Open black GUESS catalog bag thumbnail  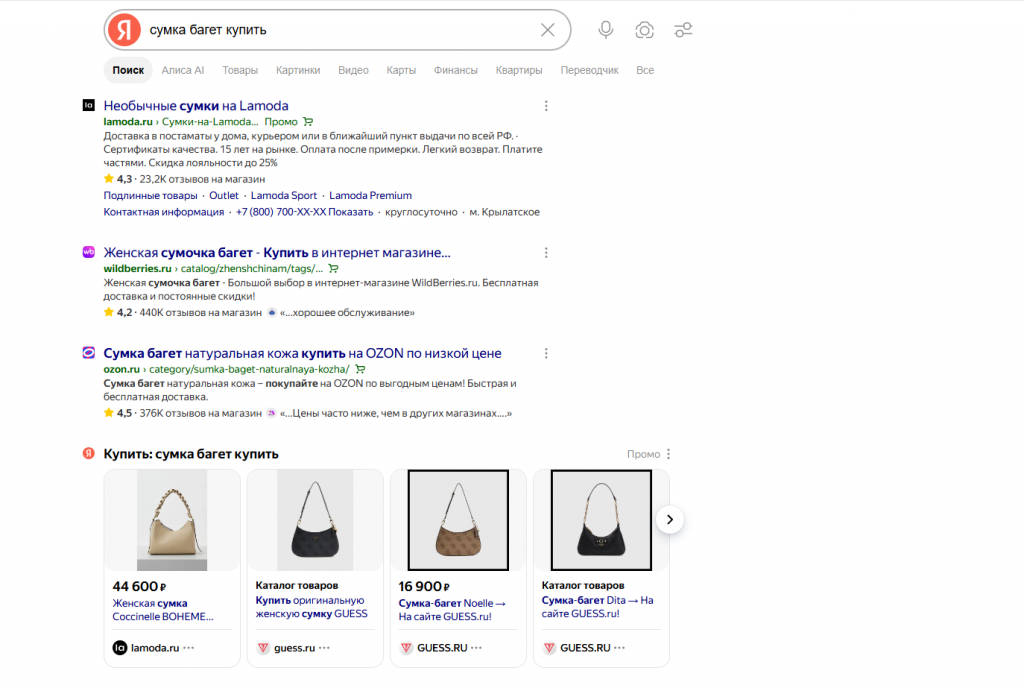[315, 520]
